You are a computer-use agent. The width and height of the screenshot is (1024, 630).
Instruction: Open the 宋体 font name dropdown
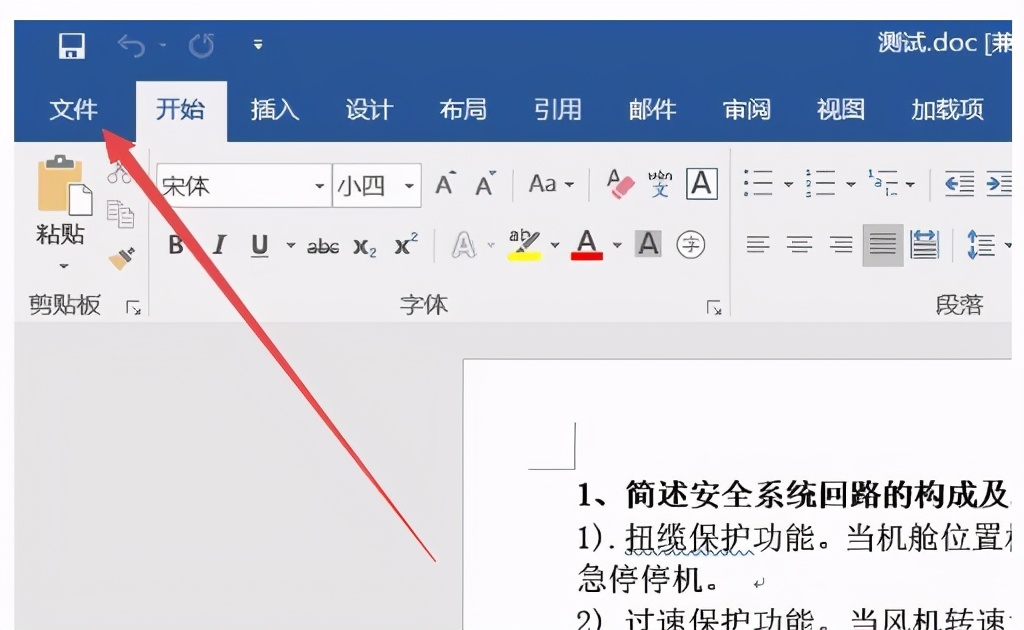pyautogui.click(x=318, y=186)
